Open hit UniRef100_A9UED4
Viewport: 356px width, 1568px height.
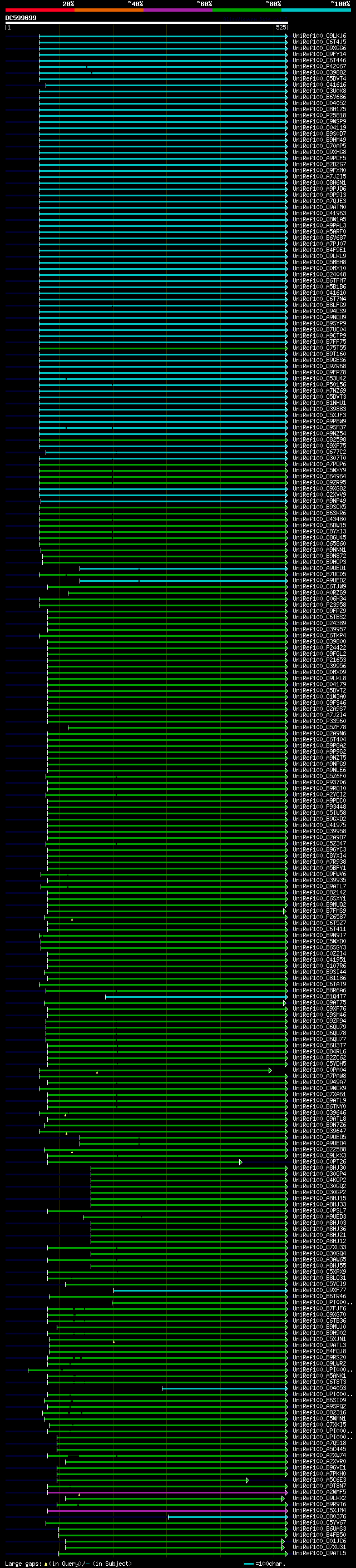tap(319, 1142)
